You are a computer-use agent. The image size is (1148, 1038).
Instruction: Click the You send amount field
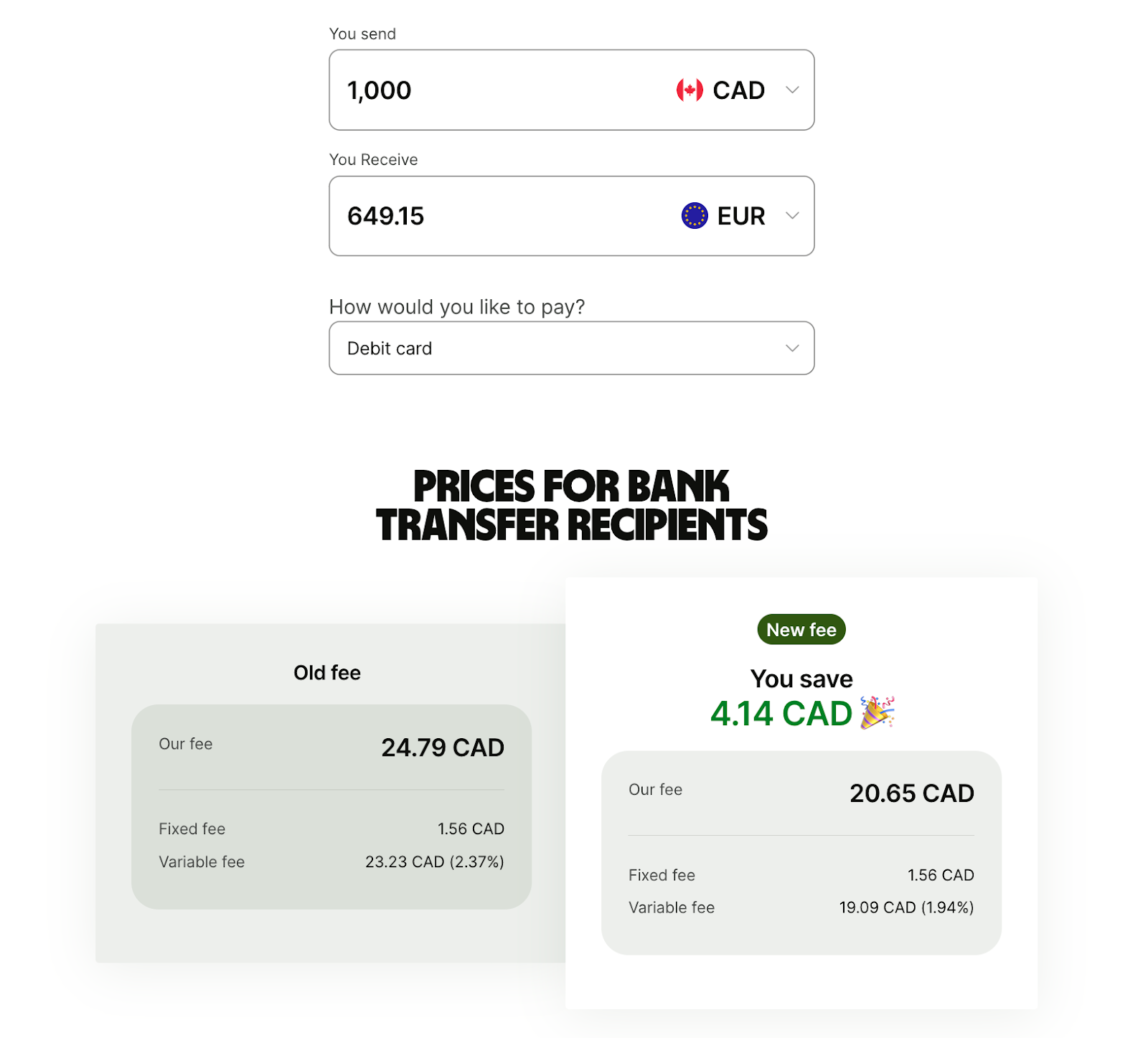(572, 90)
